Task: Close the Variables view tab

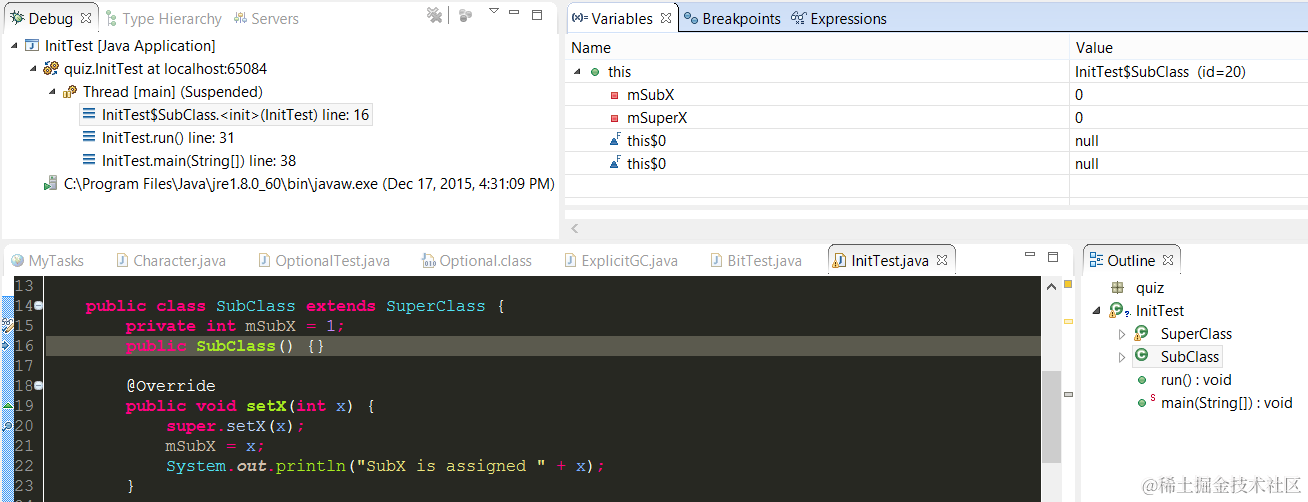Action: (x=665, y=18)
